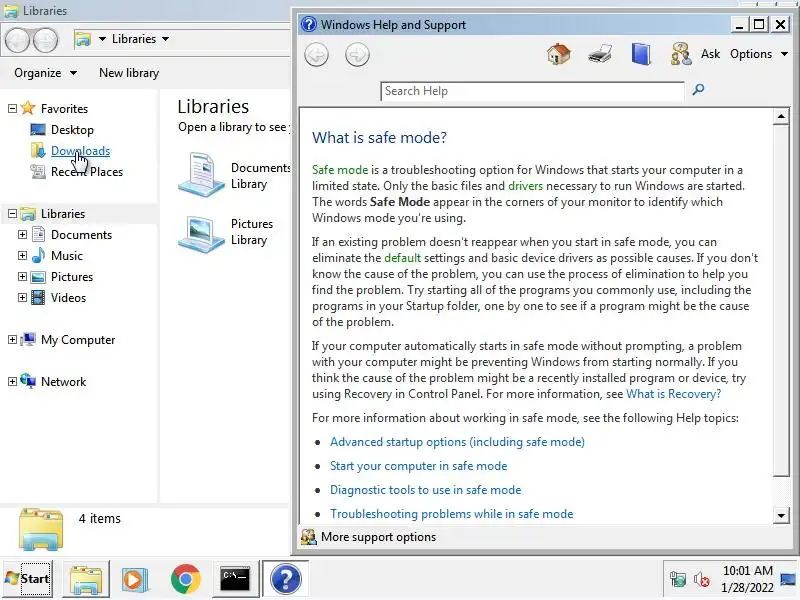Launch Windows Media Player from taskbar
Viewport: 800px width, 600px height.
(135, 579)
